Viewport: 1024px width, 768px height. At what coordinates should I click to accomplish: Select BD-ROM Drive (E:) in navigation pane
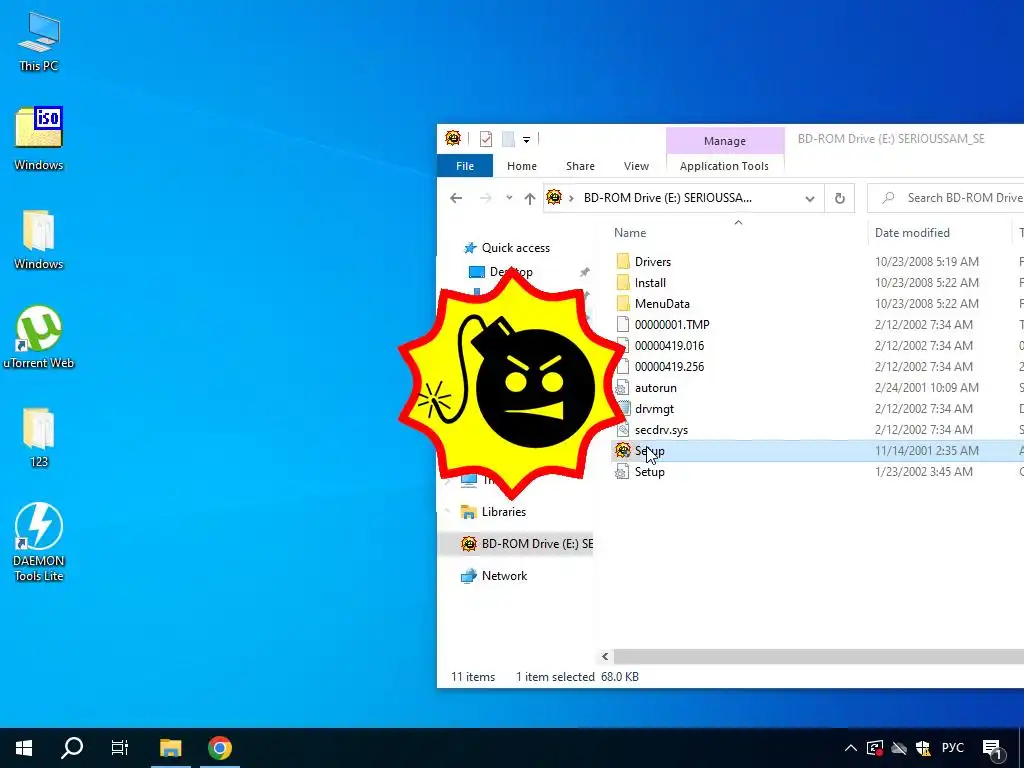click(528, 543)
